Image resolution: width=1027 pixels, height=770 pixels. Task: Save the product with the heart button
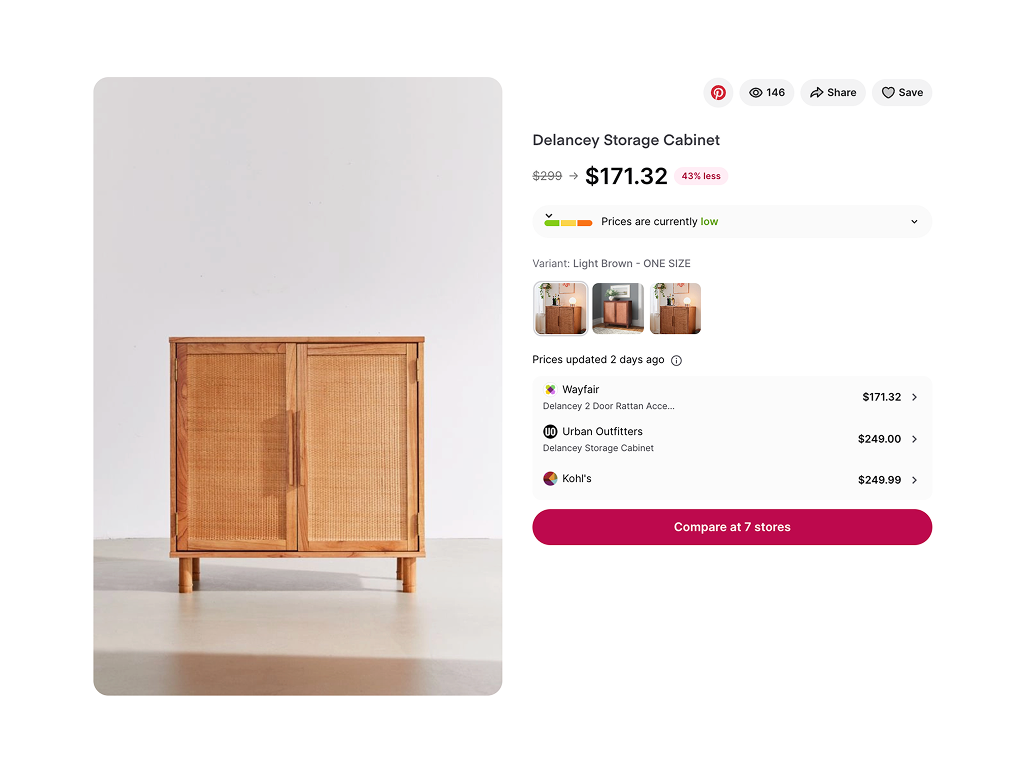(901, 93)
